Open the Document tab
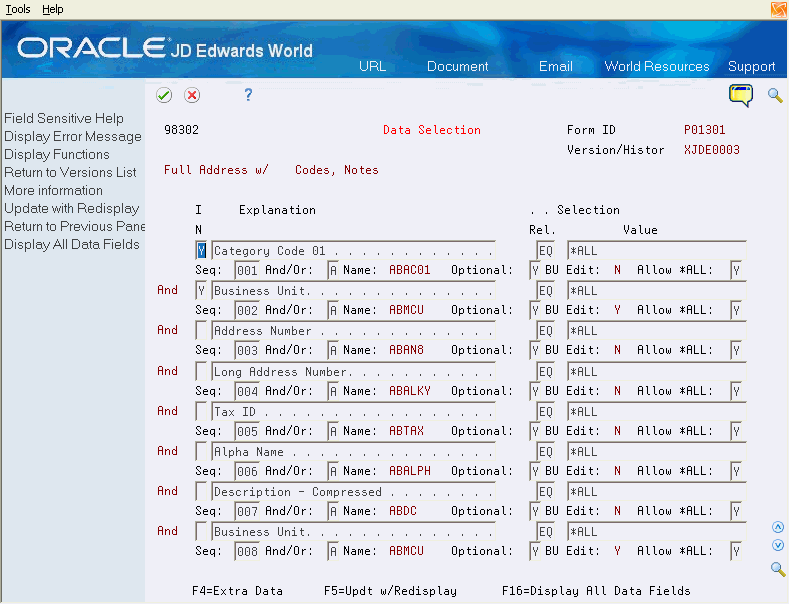The height and width of the screenshot is (604, 789). [457, 66]
